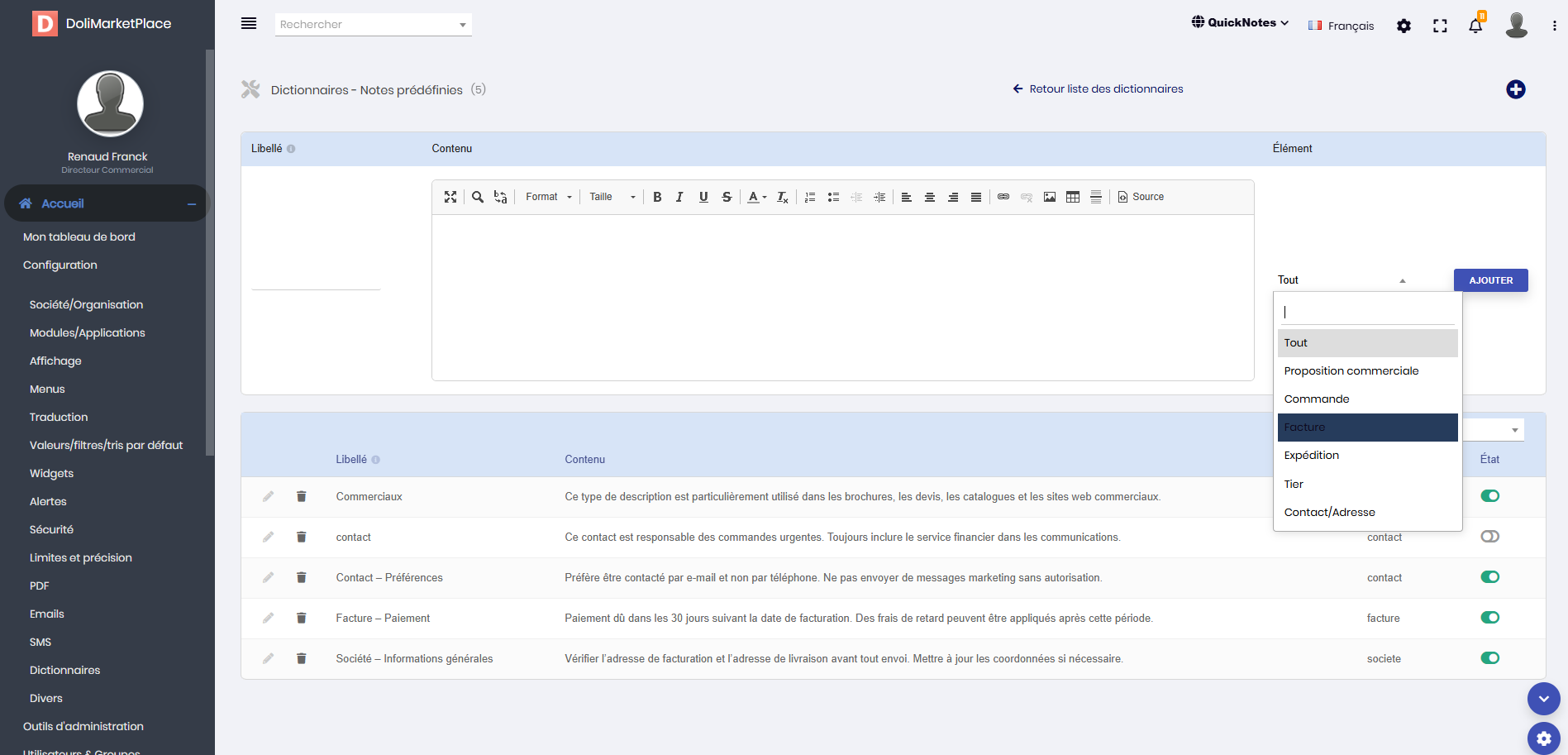
Task: Enable the contact row status toggle
Action: coord(1489,537)
